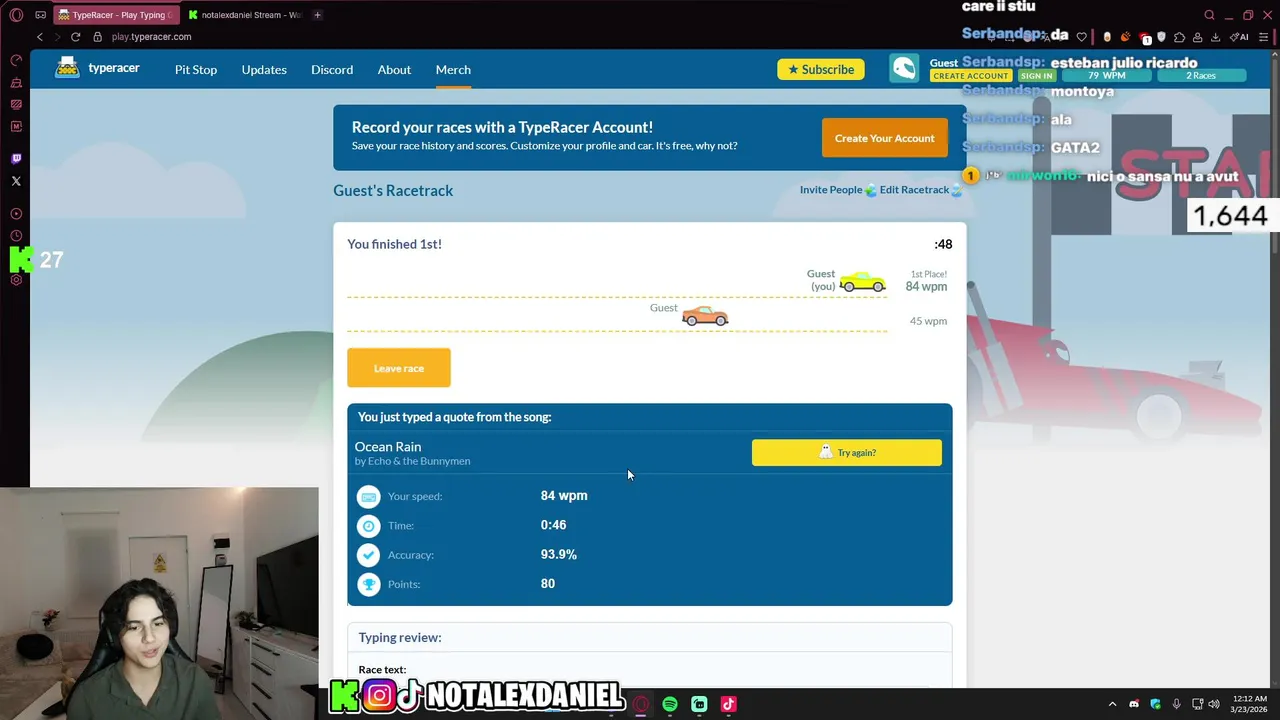Click the SIGN IN button
The height and width of the screenshot is (720, 1280).
[1036, 76]
